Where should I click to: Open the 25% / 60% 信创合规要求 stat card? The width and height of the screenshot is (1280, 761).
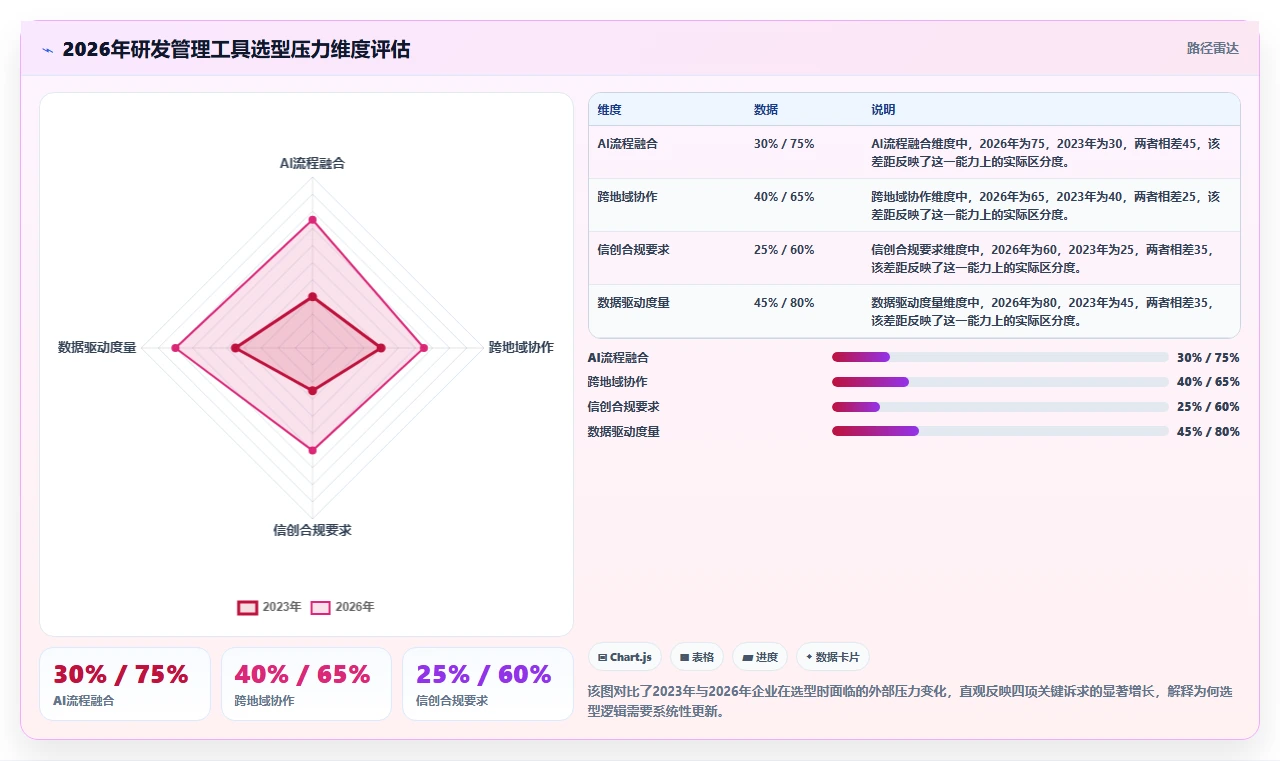click(488, 684)
